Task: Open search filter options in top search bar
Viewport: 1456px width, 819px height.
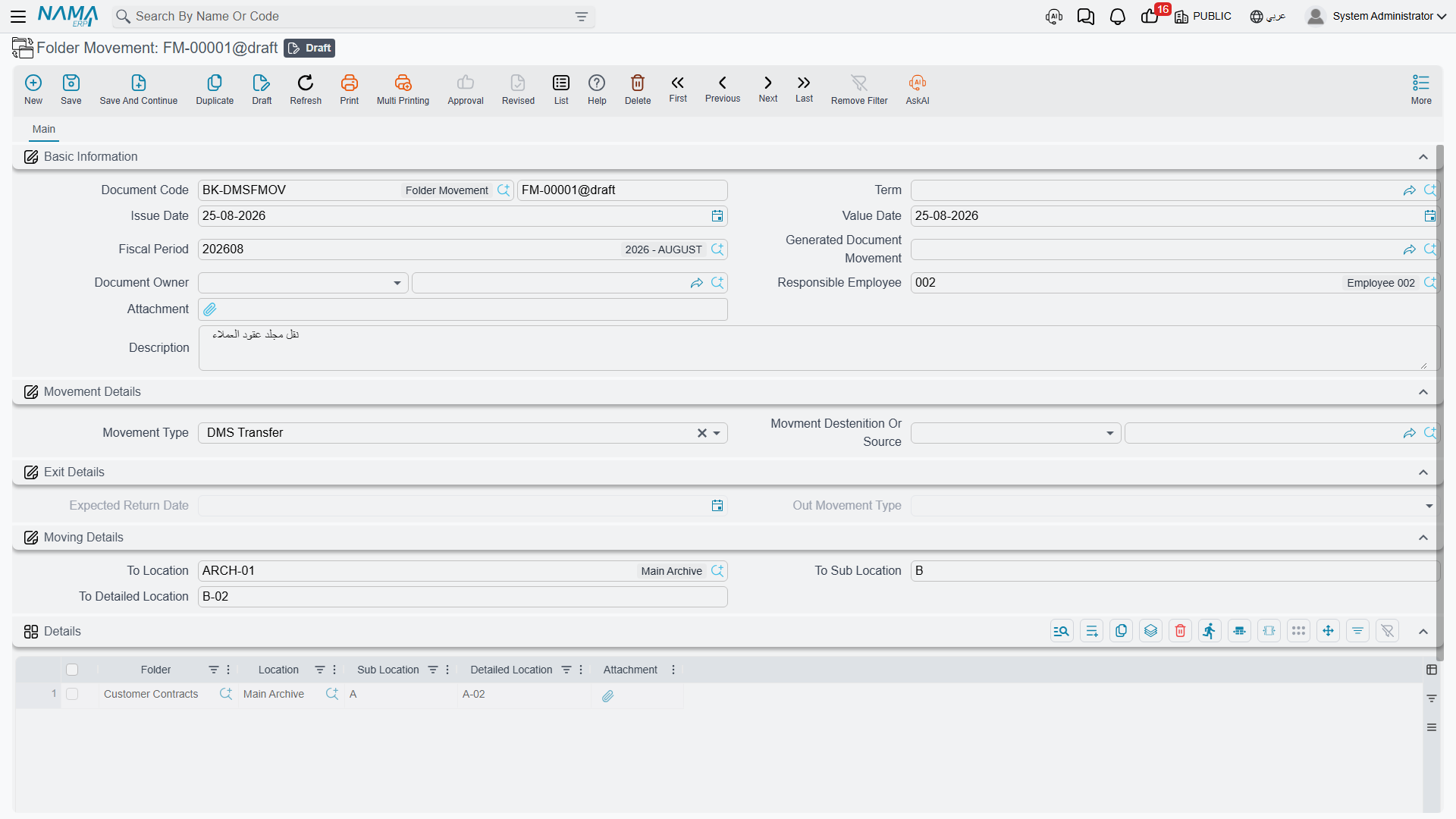Action: pos(582,17)
